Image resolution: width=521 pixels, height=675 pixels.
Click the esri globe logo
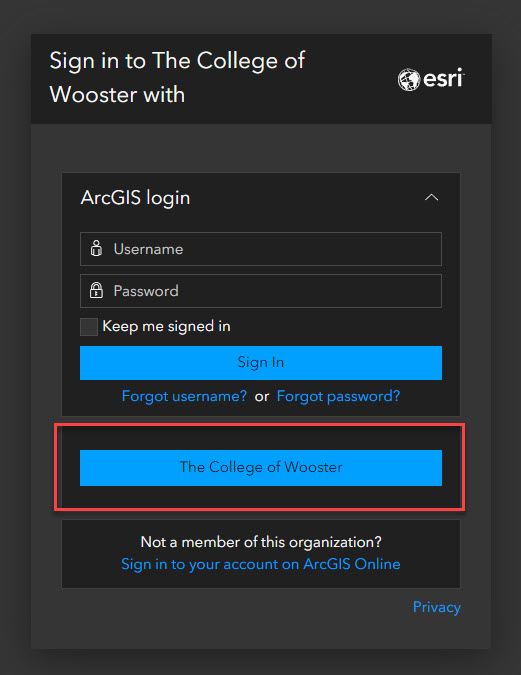pyautogui.click(x=409, y=80)
